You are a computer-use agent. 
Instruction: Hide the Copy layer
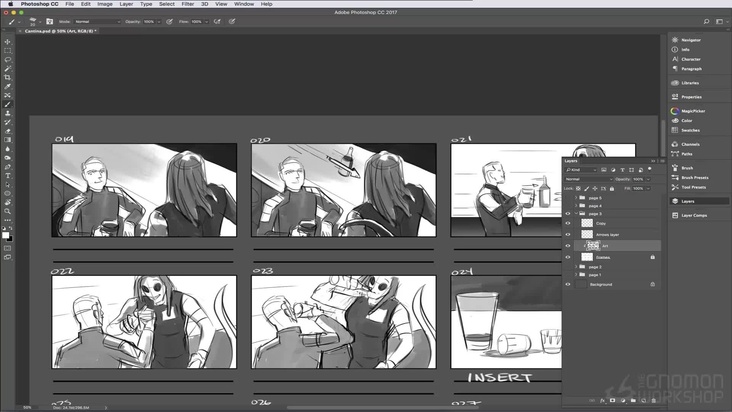coord(568,223)
